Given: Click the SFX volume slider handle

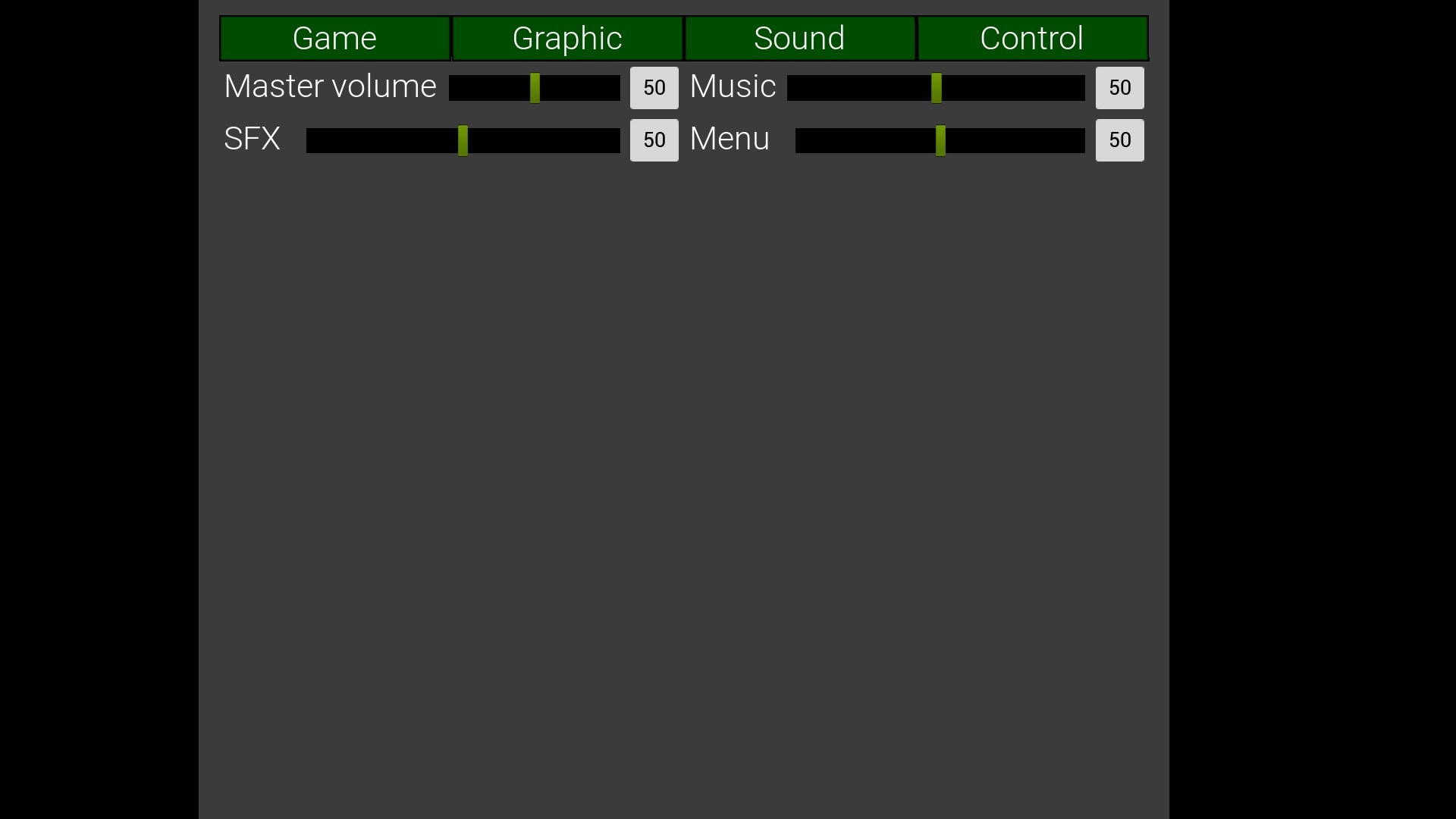Looking at the screenshot, I should tap(463, 140).
